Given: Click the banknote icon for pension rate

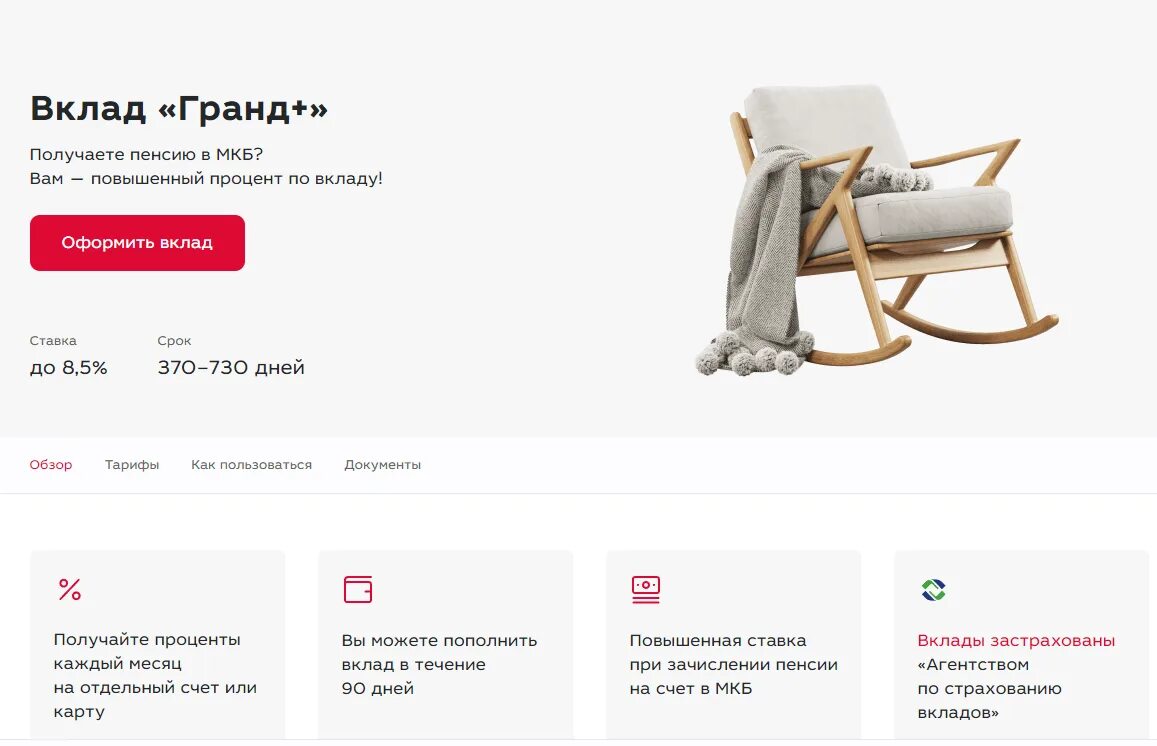Looking at the screenshot, I should 646,590.
